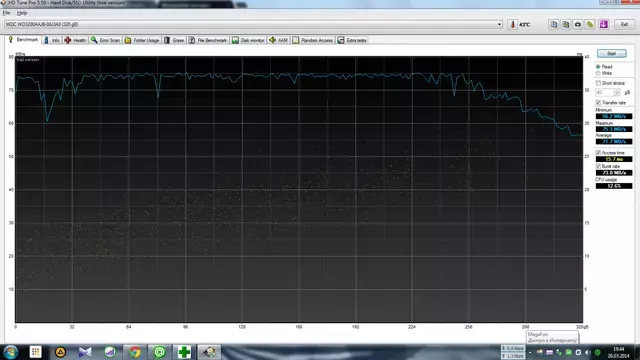Save screenshot camera icon
Image resolution: width=640 pixels, height=360 pixels.
578,24
